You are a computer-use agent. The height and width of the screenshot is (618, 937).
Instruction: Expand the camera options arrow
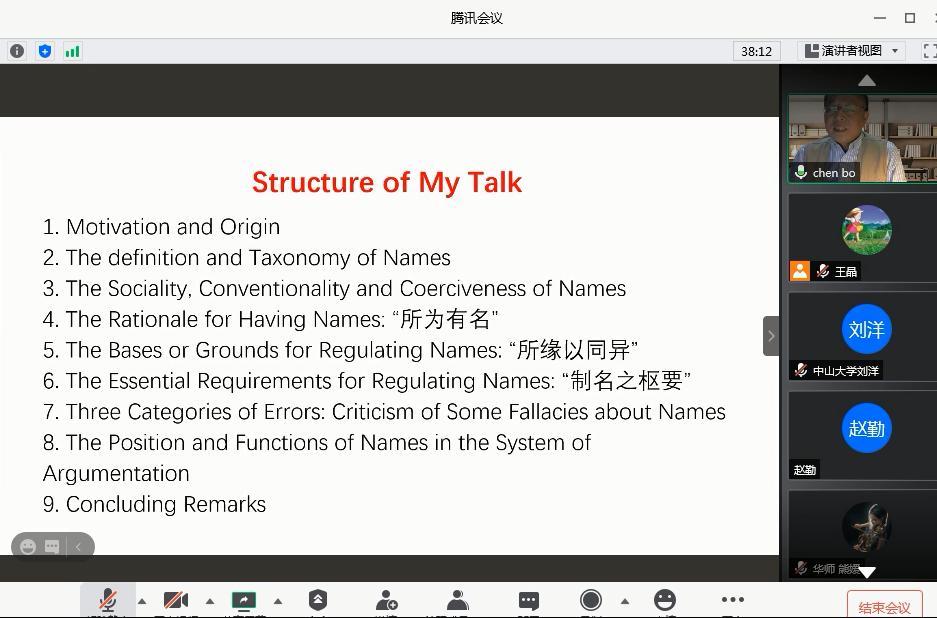point(210,601)
